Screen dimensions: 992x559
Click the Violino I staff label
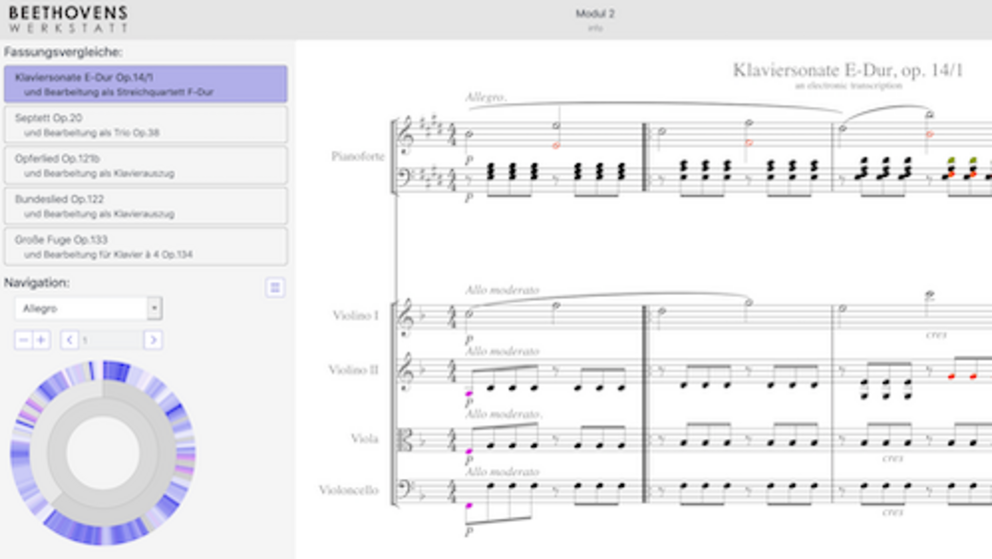click(x=356, y=315)
